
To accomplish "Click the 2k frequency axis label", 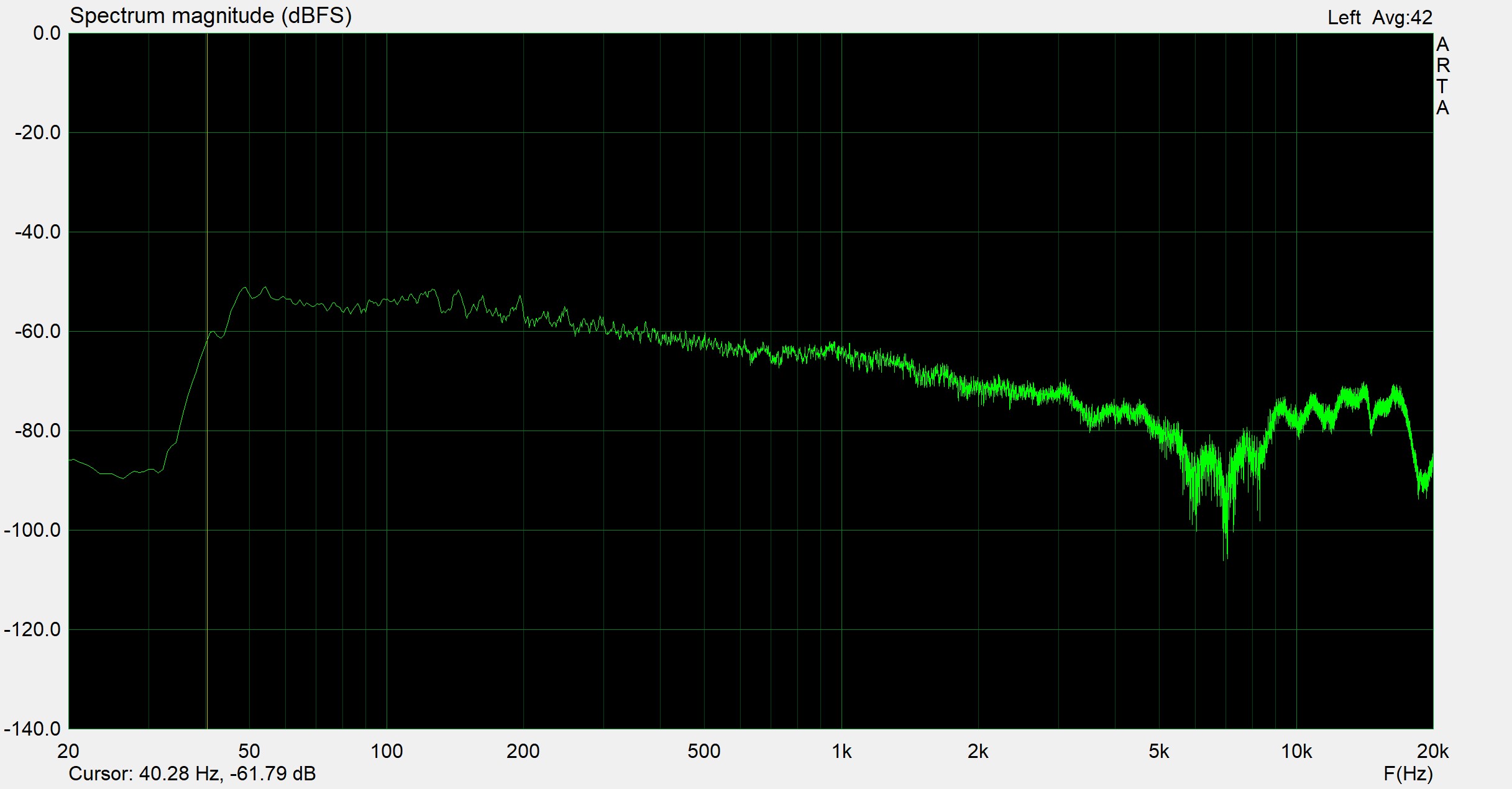I will [978, 752].
